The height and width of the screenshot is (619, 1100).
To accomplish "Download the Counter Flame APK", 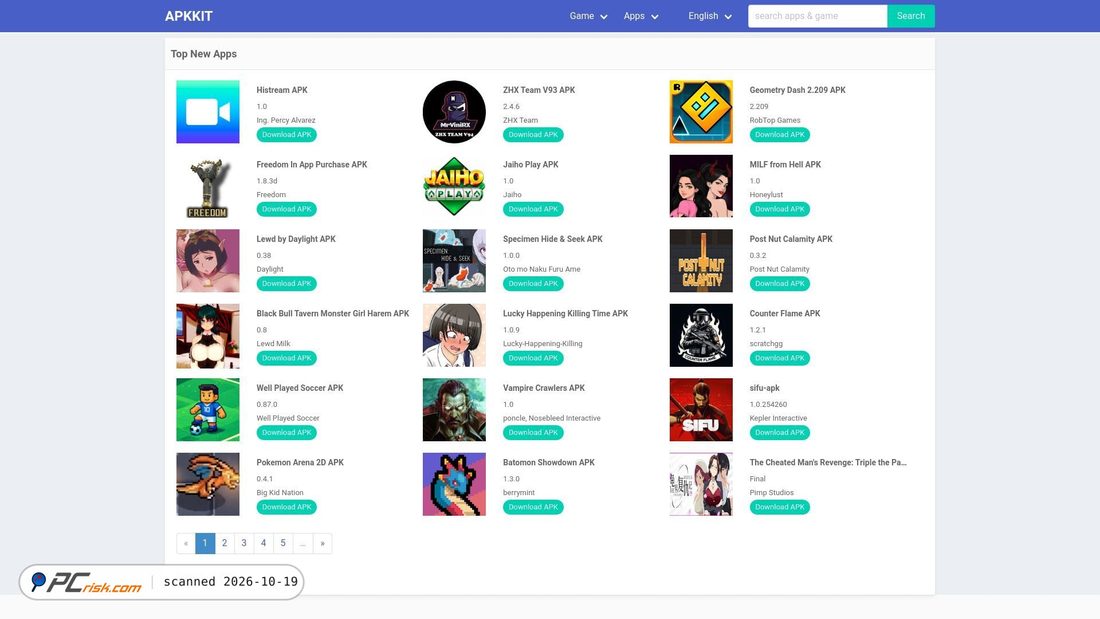I will [x=779, y=358].
